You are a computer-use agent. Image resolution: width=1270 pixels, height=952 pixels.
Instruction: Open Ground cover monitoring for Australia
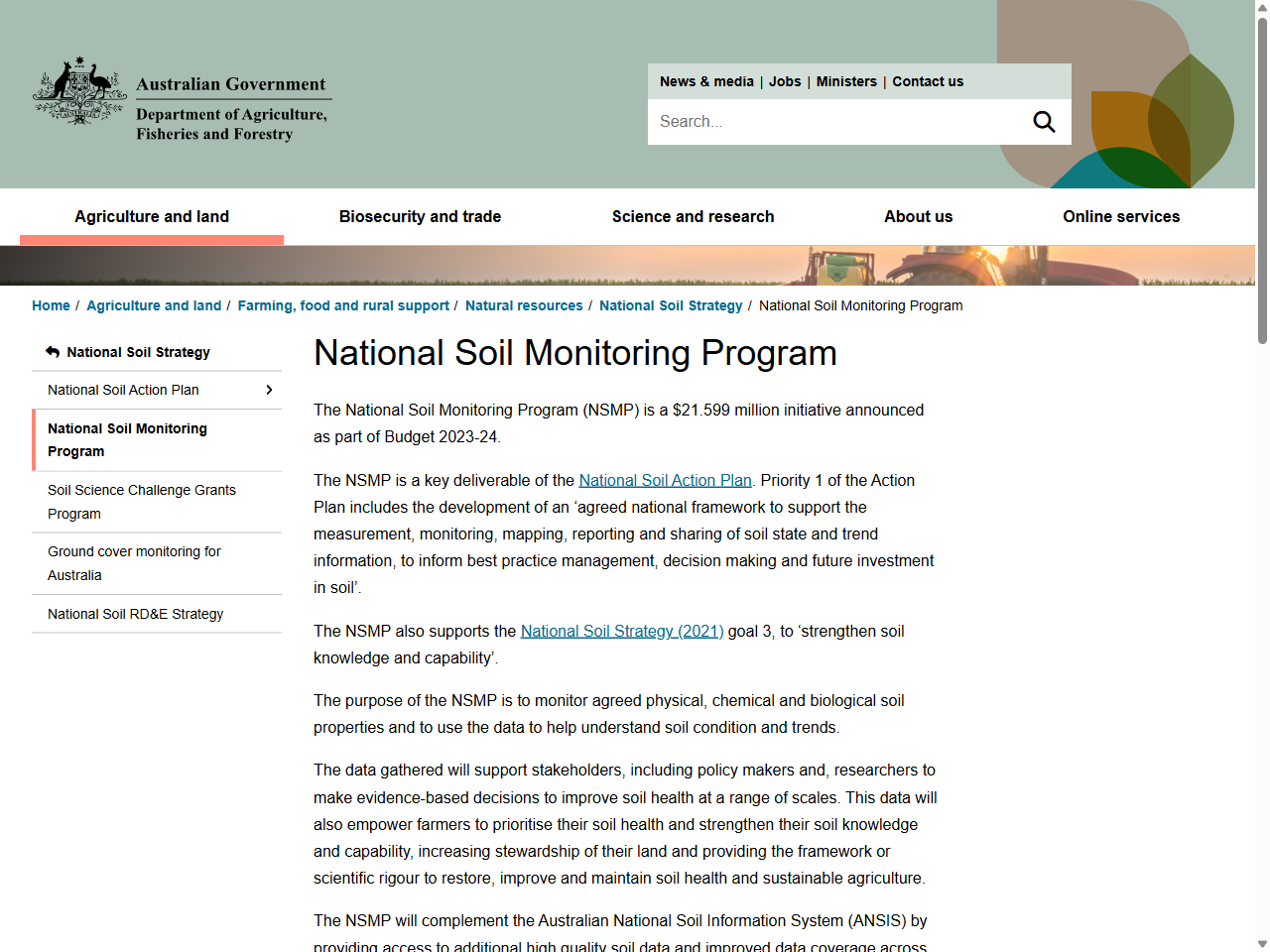click(157, 563)
